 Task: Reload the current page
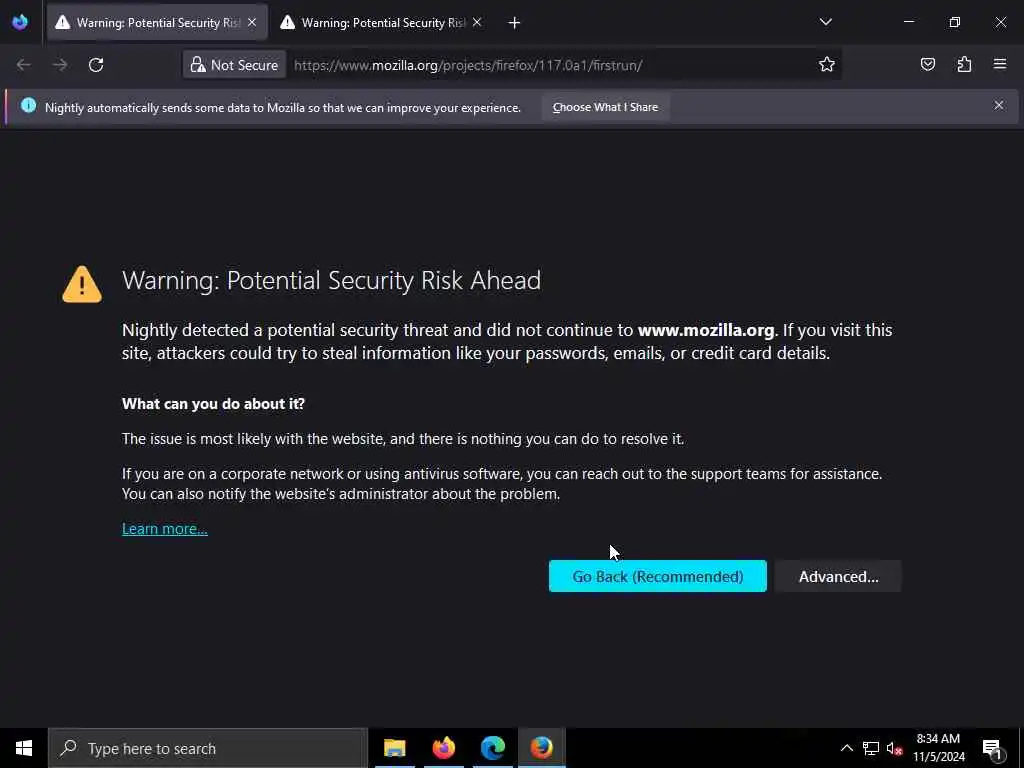(x=96, y=65)
